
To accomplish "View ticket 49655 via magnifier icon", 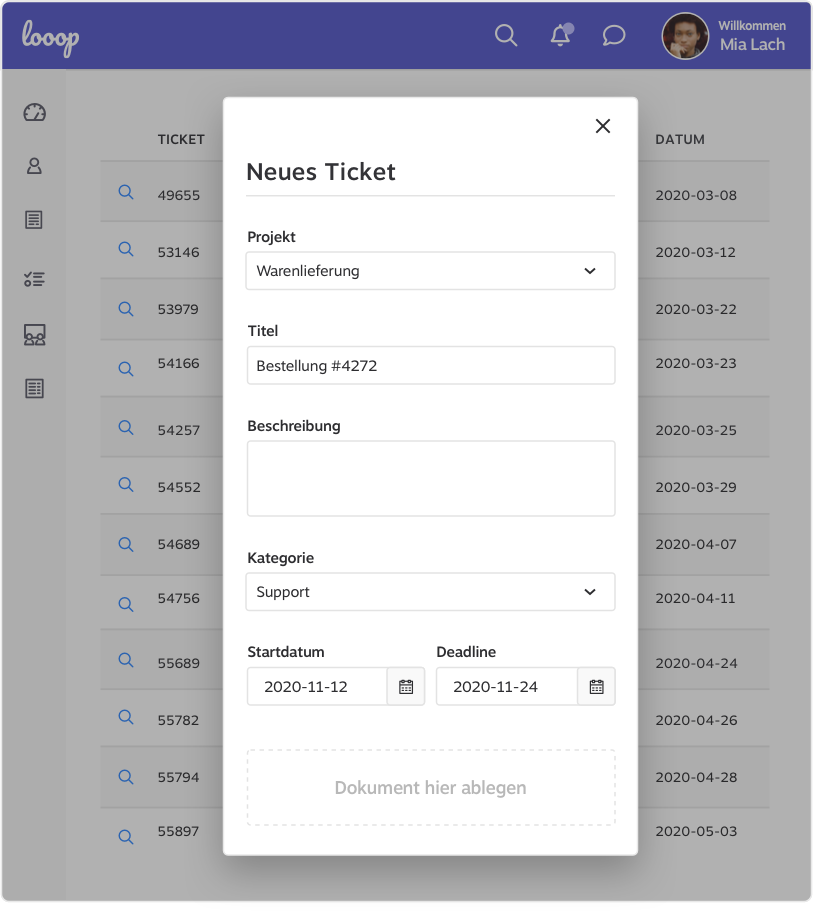I will (x=126, y=192).
